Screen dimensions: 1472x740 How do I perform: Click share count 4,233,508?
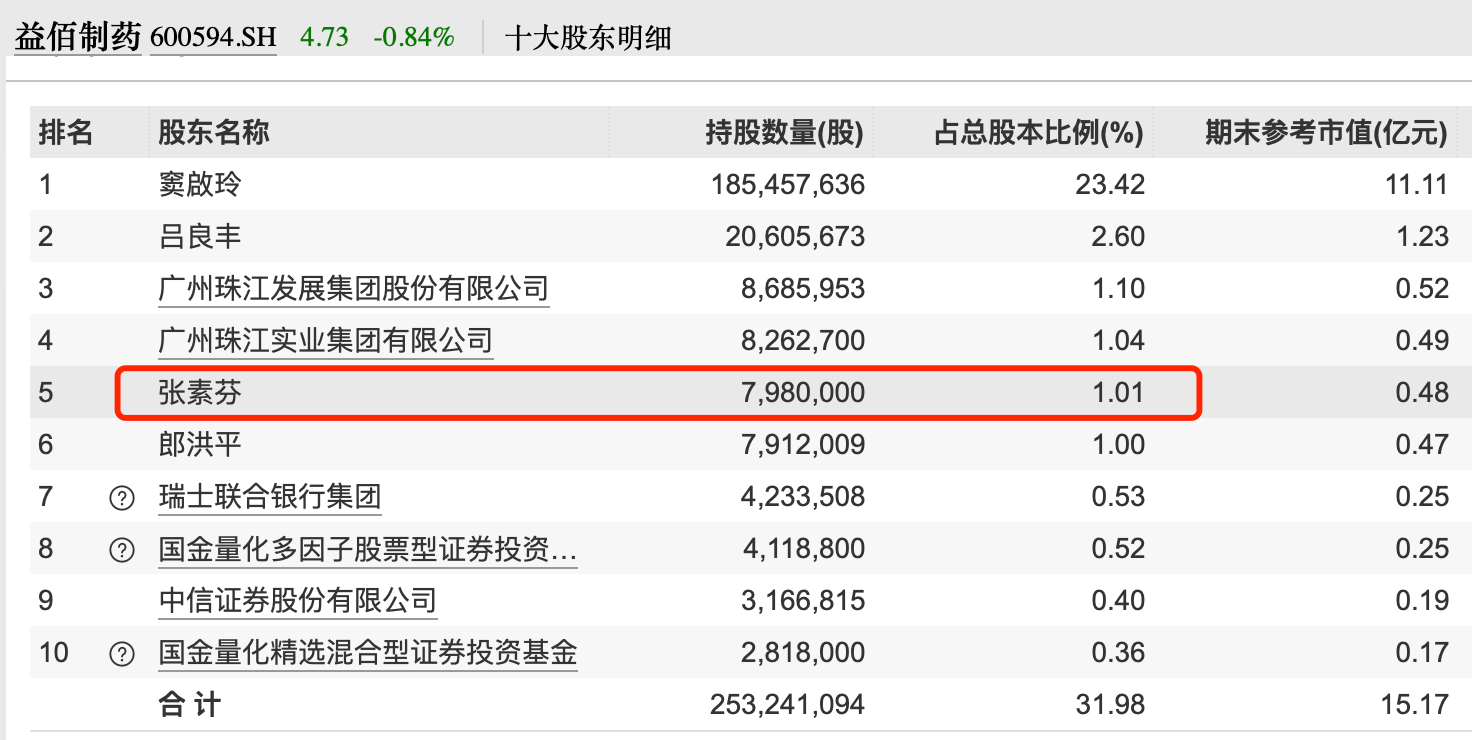tap(803, 497)
